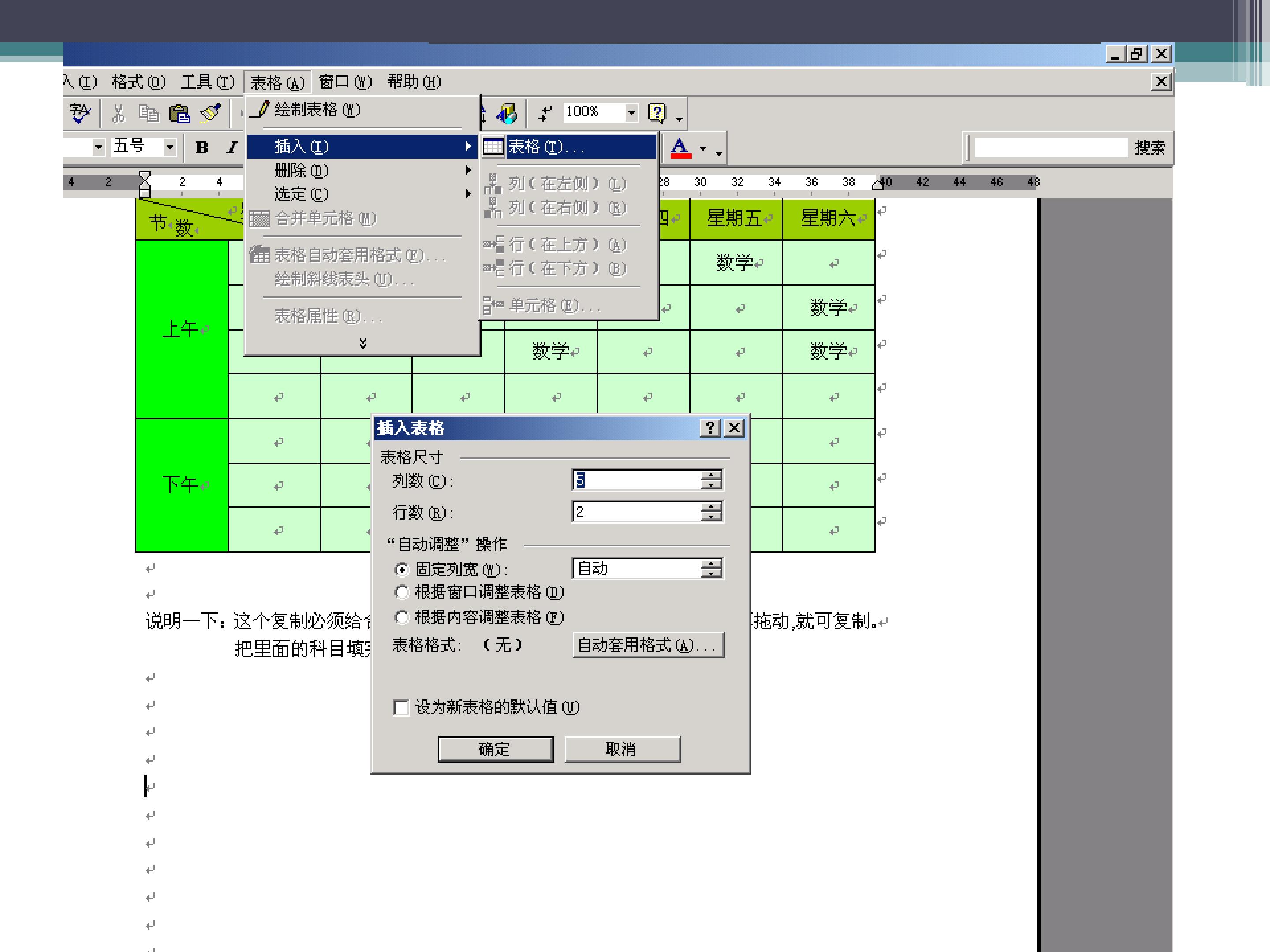
Task: Toggle bold formatting button
Action: pos(202,148)
